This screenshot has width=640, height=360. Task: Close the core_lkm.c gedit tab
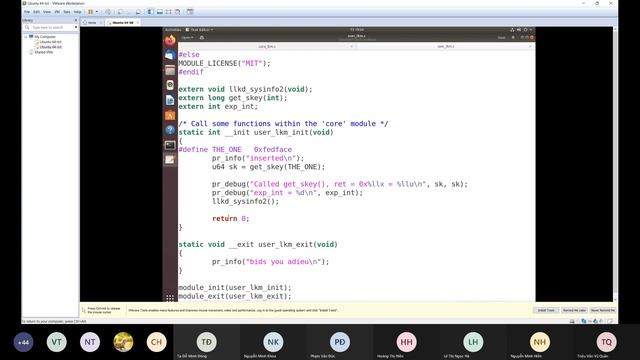(351, 47)
